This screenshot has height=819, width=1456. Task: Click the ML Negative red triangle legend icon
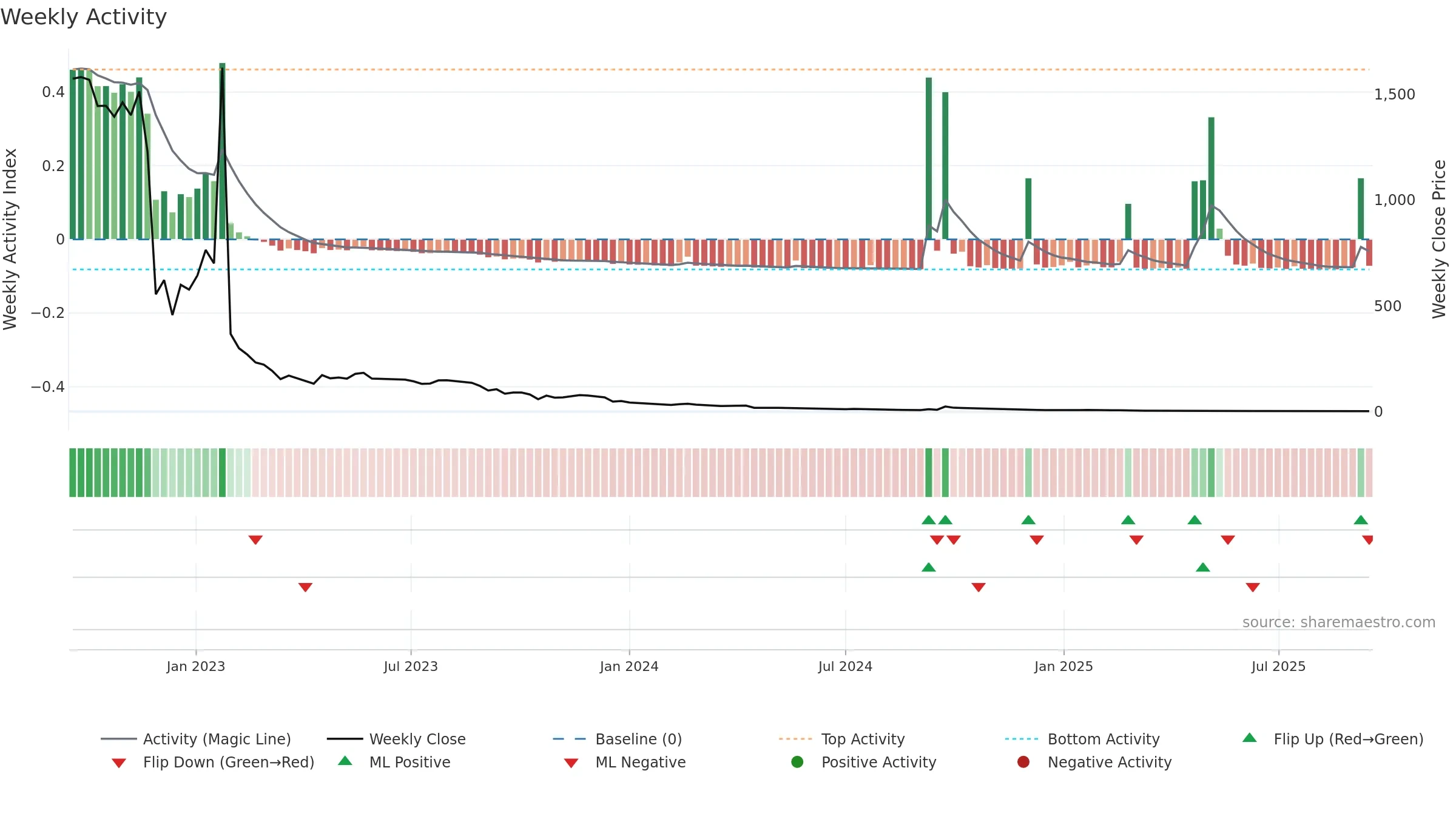(571, 763)
